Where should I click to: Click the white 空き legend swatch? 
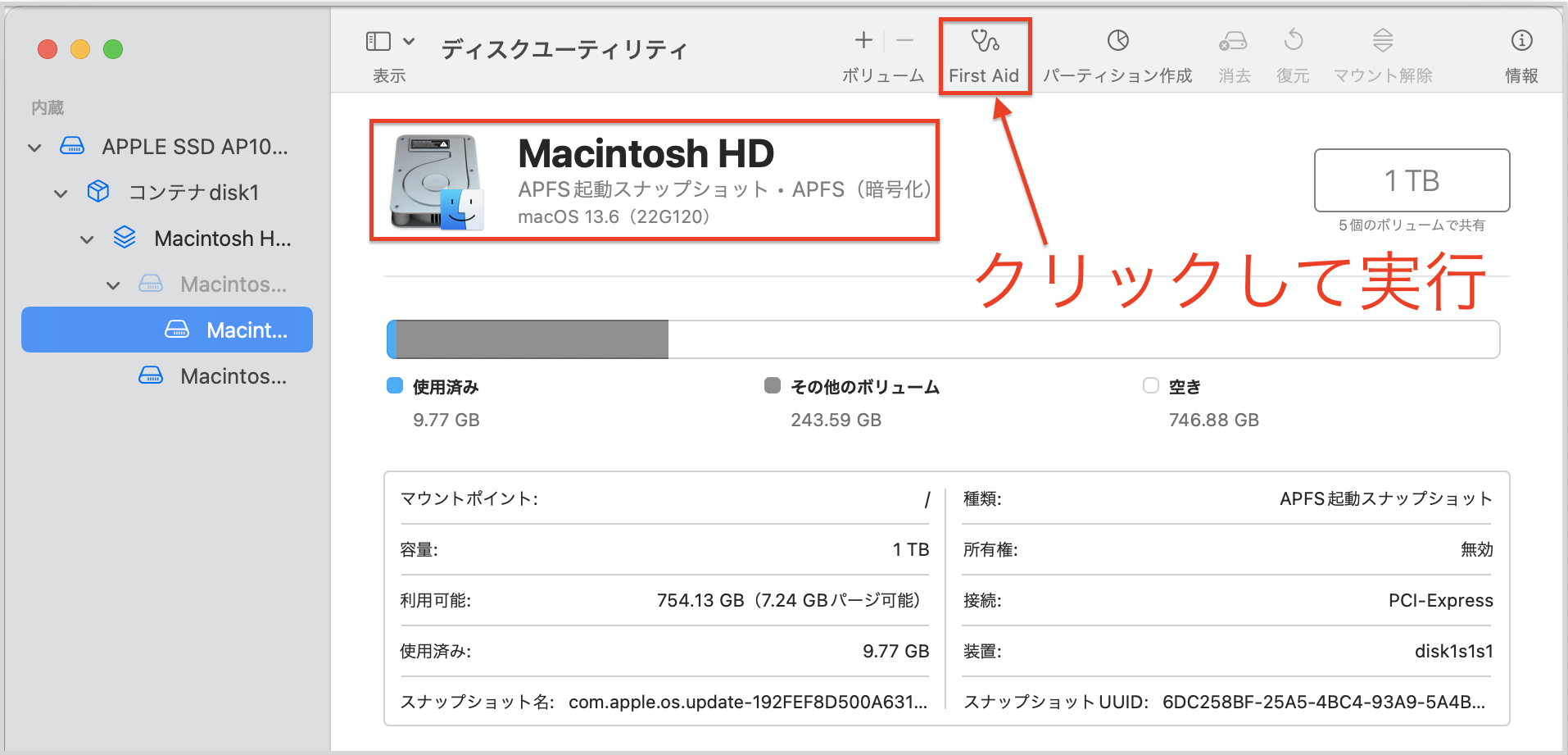[1151, 385]
